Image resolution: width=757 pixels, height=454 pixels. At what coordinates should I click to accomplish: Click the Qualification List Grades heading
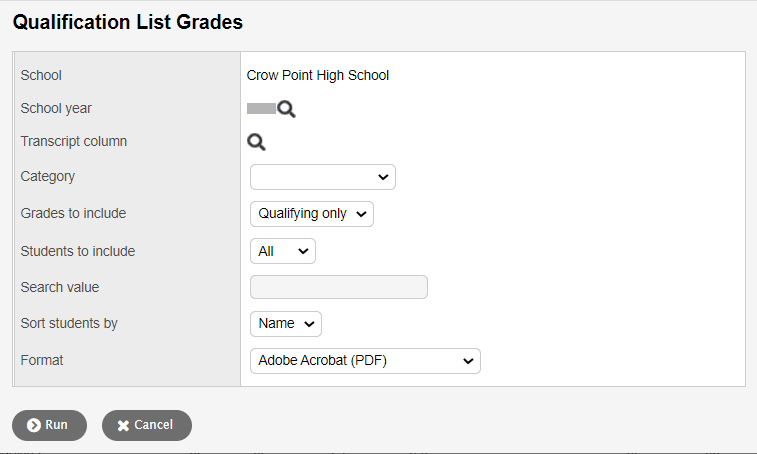tap(128, 22)
